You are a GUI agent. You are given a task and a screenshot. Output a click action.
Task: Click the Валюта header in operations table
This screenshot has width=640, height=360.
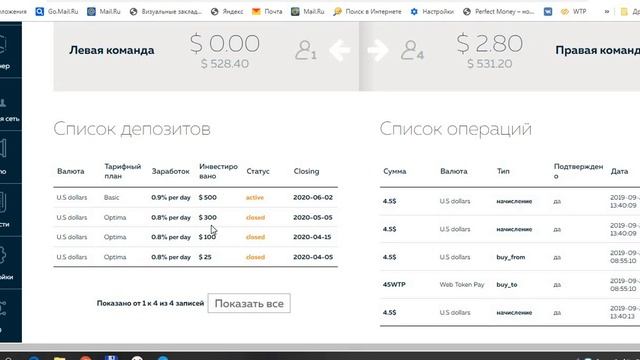click(x=454, y=171)
